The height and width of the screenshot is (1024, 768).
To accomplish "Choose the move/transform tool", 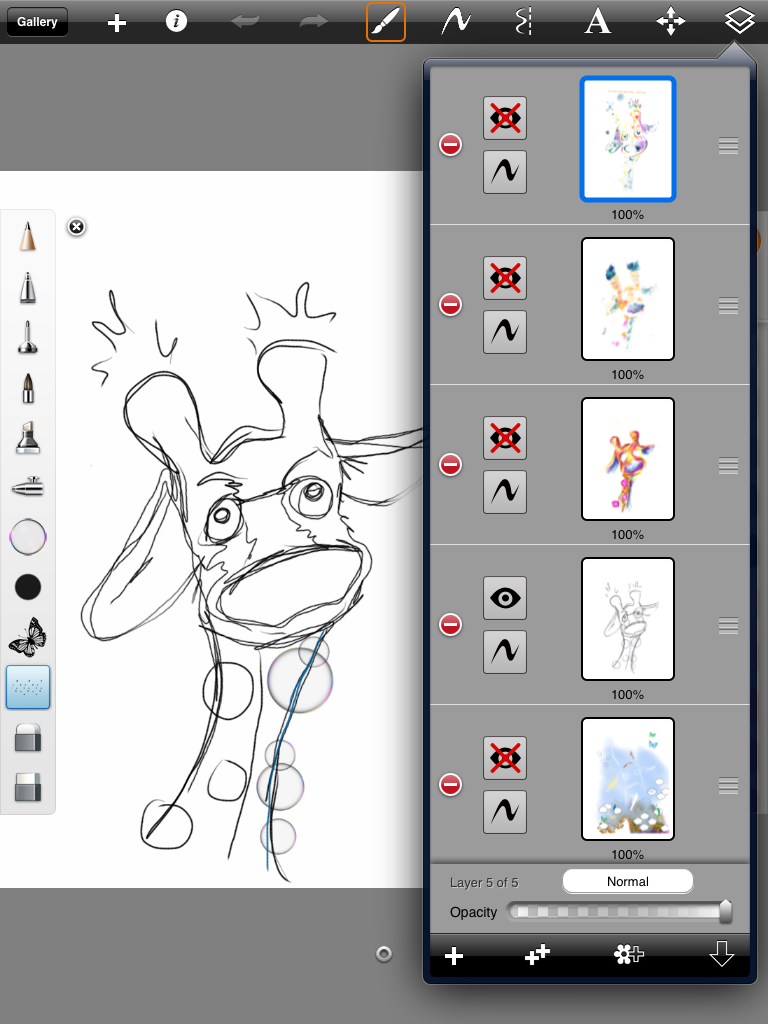I will click(671, 22).
